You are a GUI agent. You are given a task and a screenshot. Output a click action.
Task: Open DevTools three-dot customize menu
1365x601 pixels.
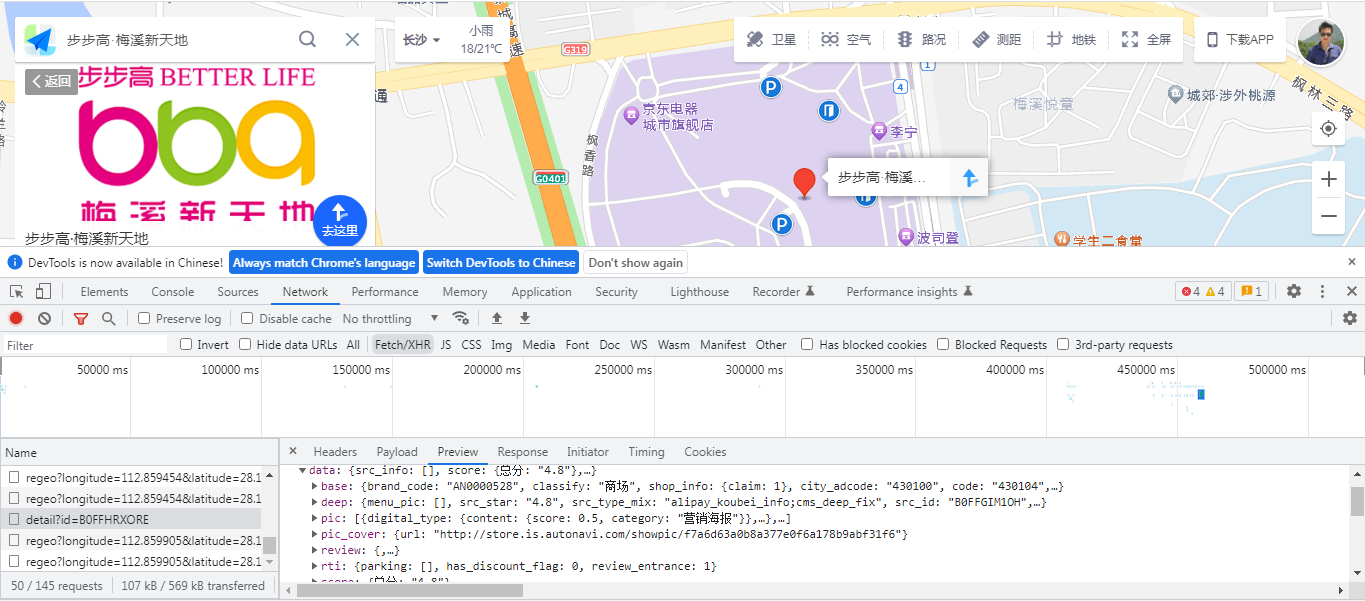[1322, 292]
